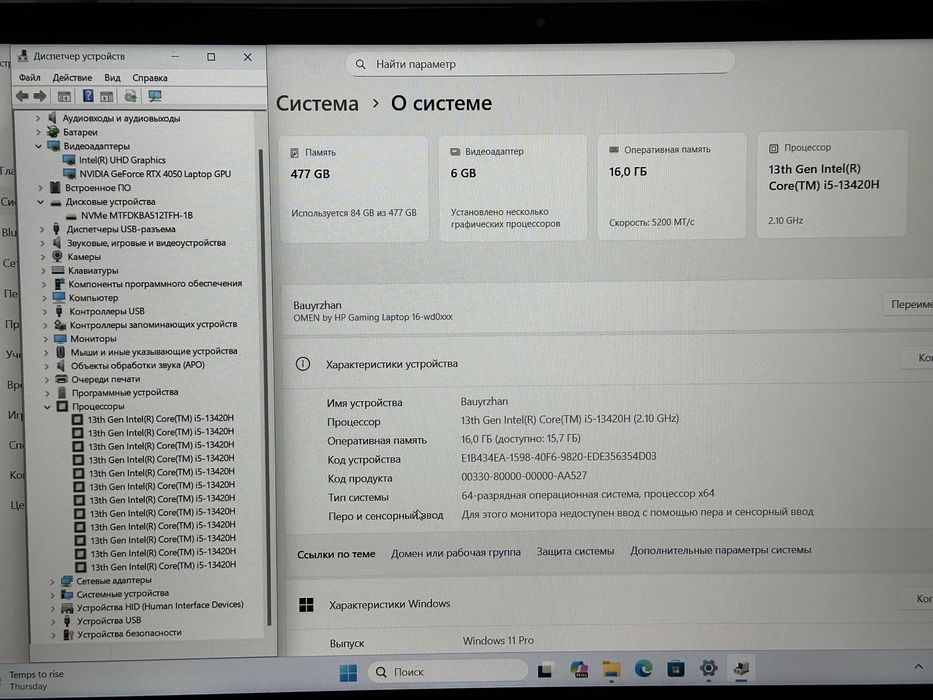Expand the Камеры node
Viewport: 933px width, 700px height.
click(x=42, y=257)
